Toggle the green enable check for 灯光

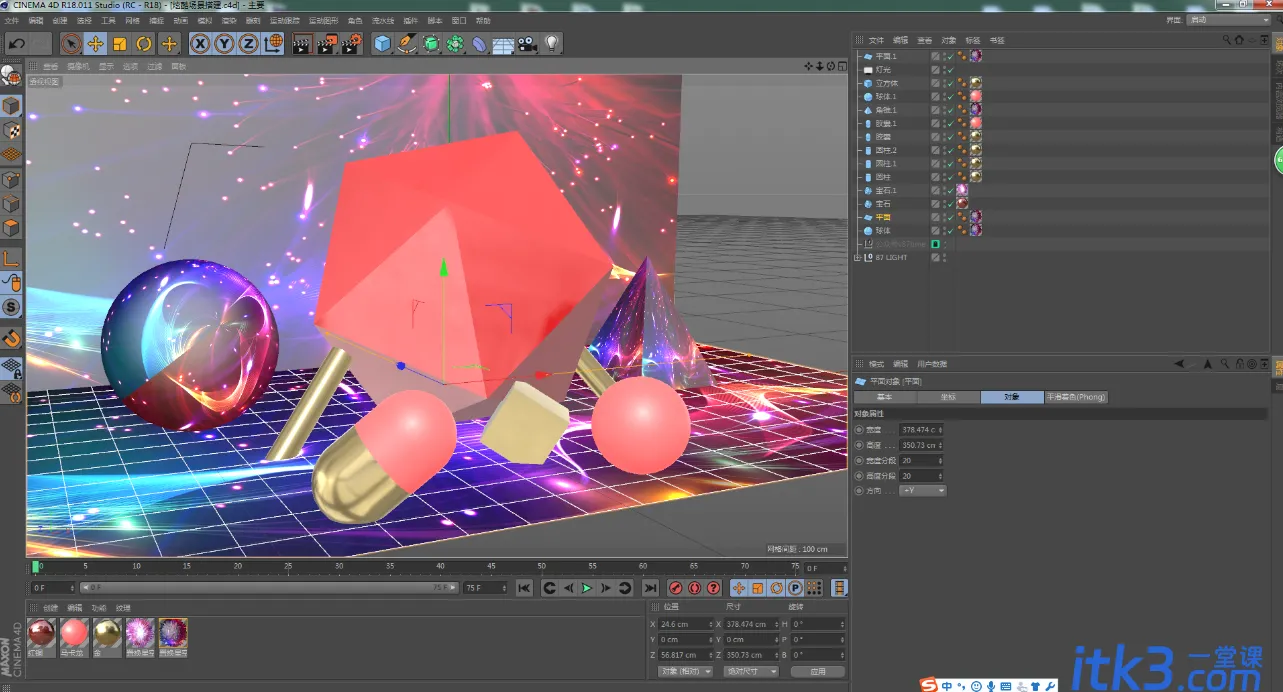(950, 70)
